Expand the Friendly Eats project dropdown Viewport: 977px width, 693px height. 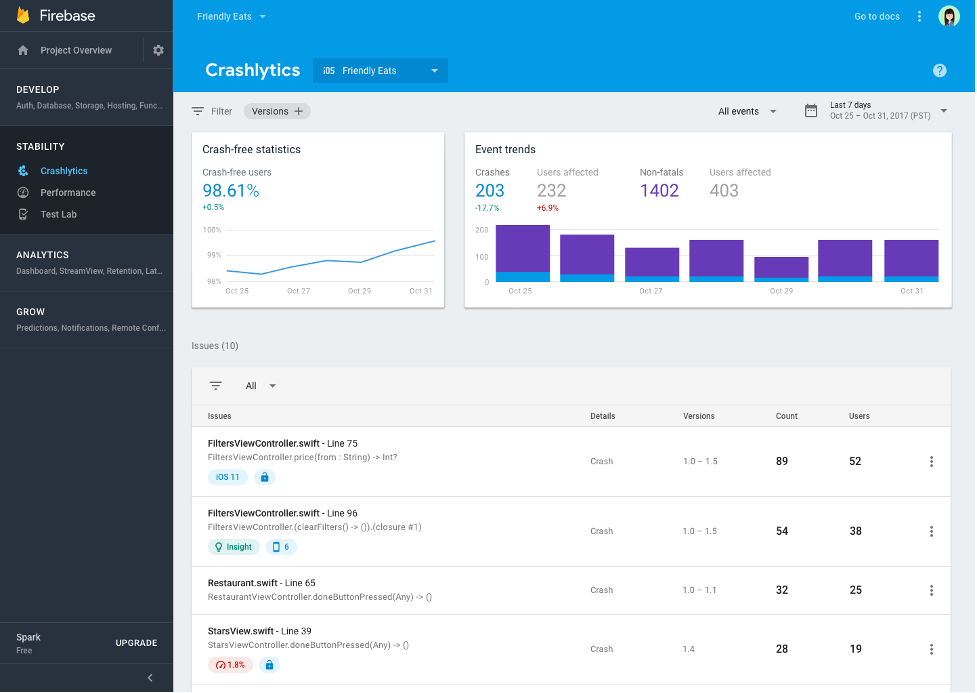(231, 17)
